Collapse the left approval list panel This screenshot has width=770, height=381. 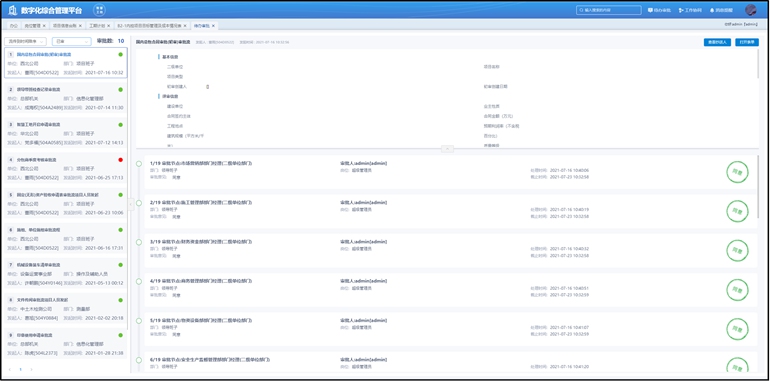pyautogui.click(x=130, y=204)
